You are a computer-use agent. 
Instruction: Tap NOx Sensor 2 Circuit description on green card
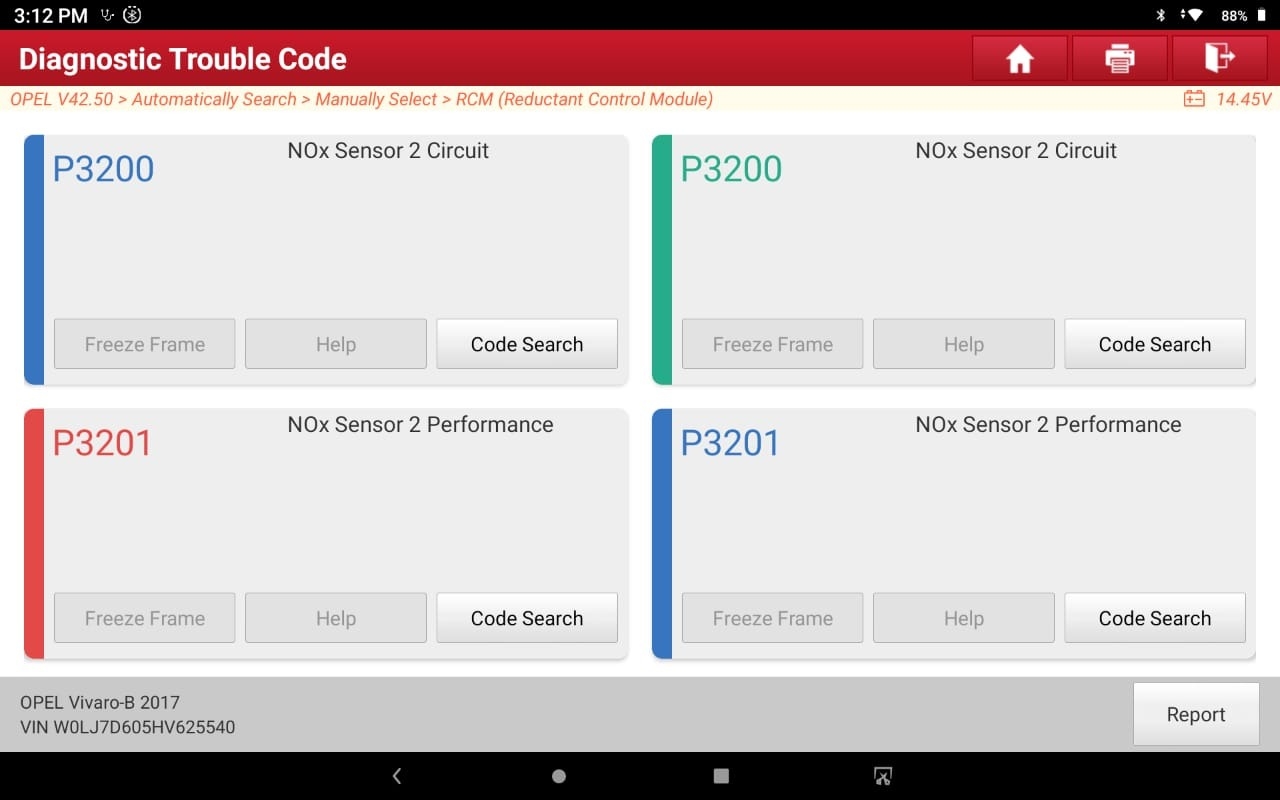pos(1016,151)
